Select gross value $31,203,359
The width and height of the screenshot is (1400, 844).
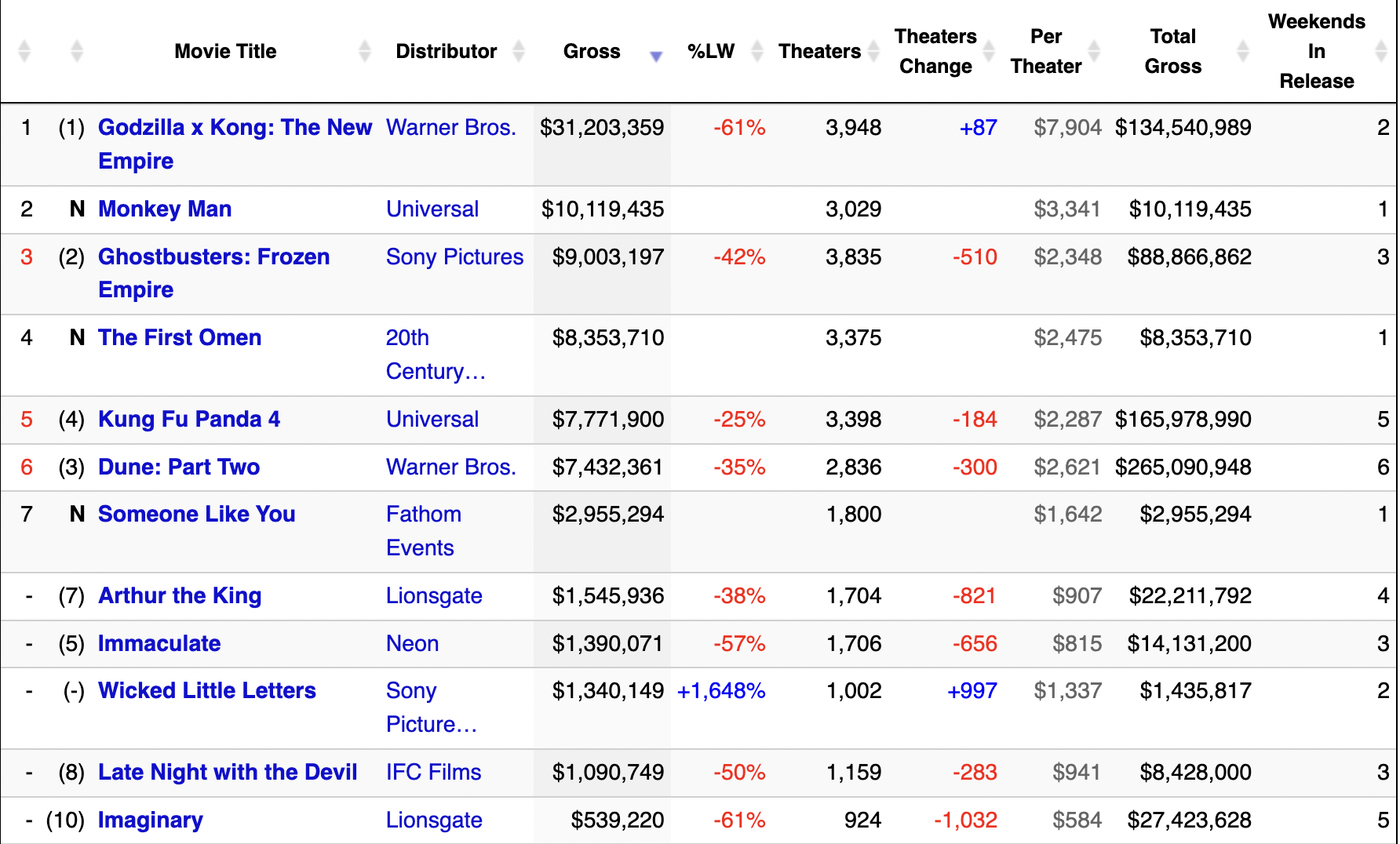pos(602,127)
